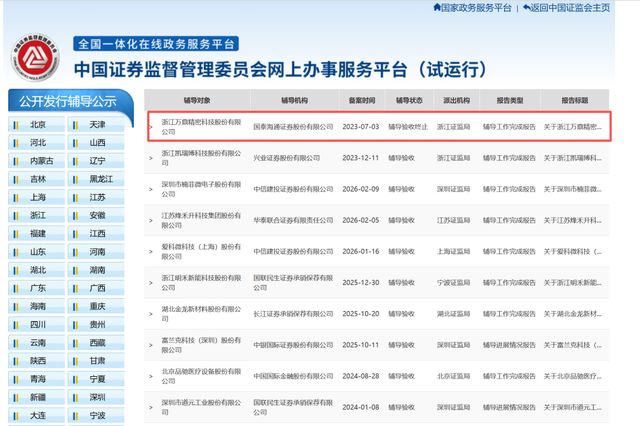View 宁波 region filings
Screen dimensions: 640x426
(96, 415)
